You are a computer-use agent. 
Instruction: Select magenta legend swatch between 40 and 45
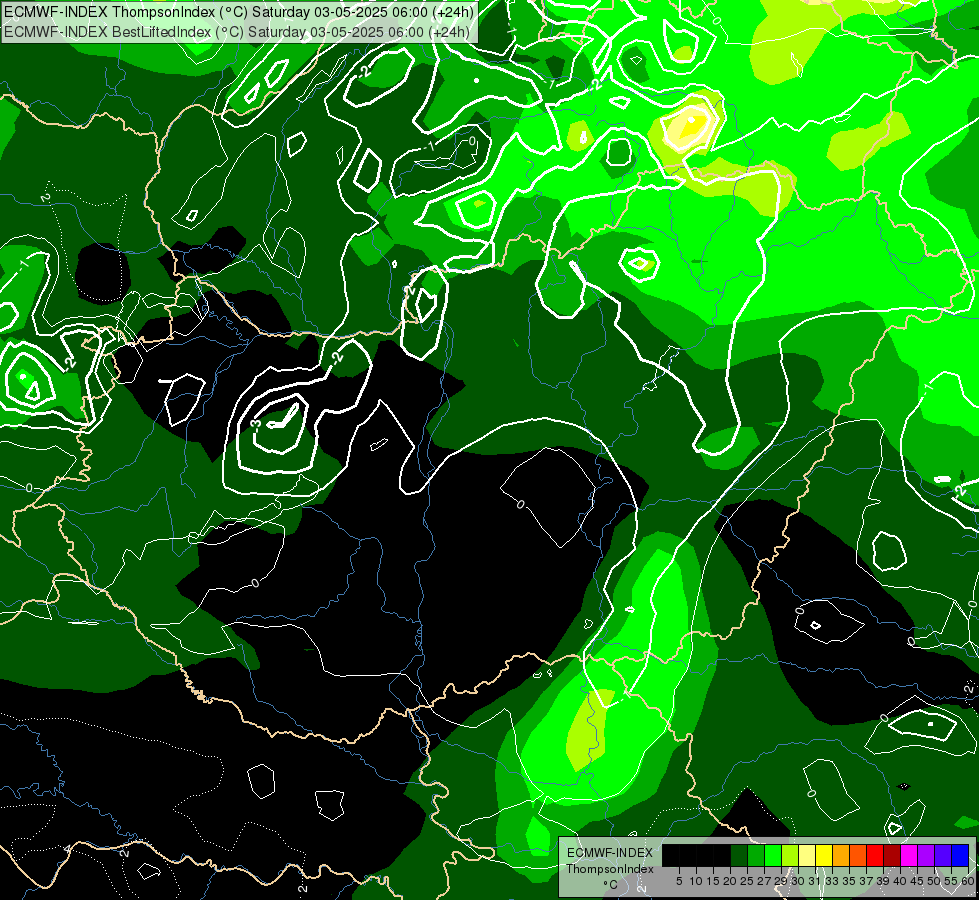click(x=909, y=855)
